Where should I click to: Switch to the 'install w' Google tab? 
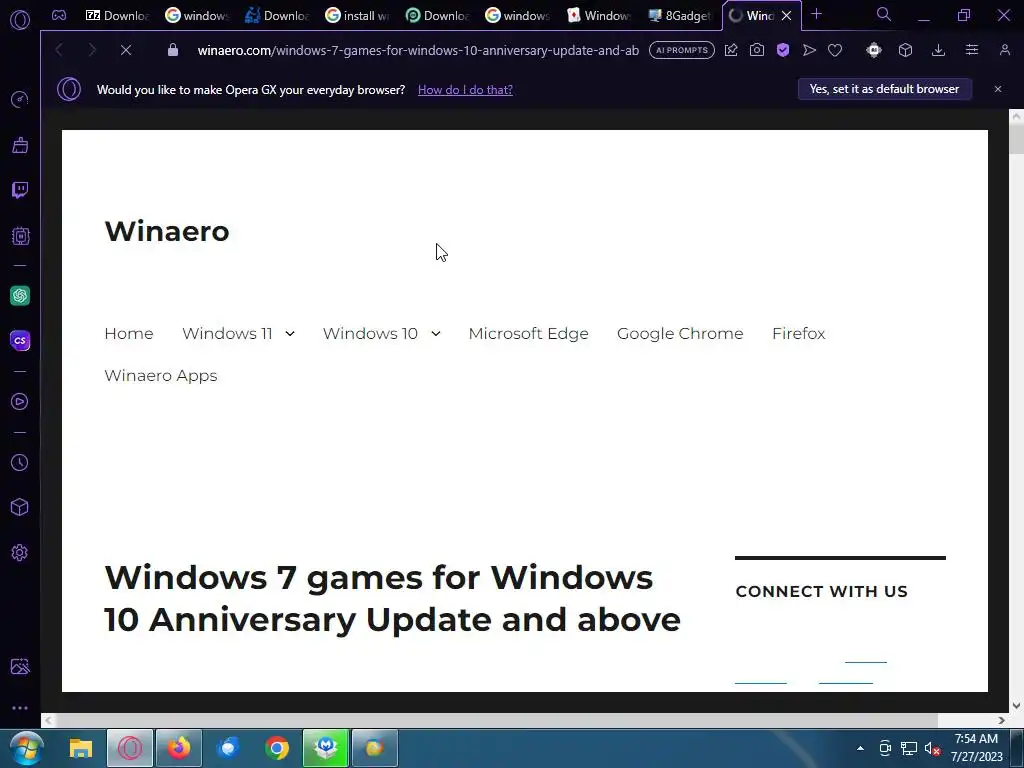pos(358,15)
